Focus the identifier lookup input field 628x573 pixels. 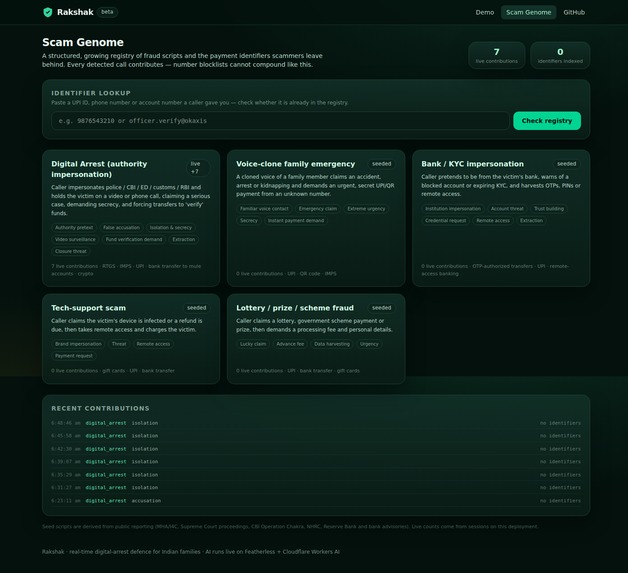(280, 121)
